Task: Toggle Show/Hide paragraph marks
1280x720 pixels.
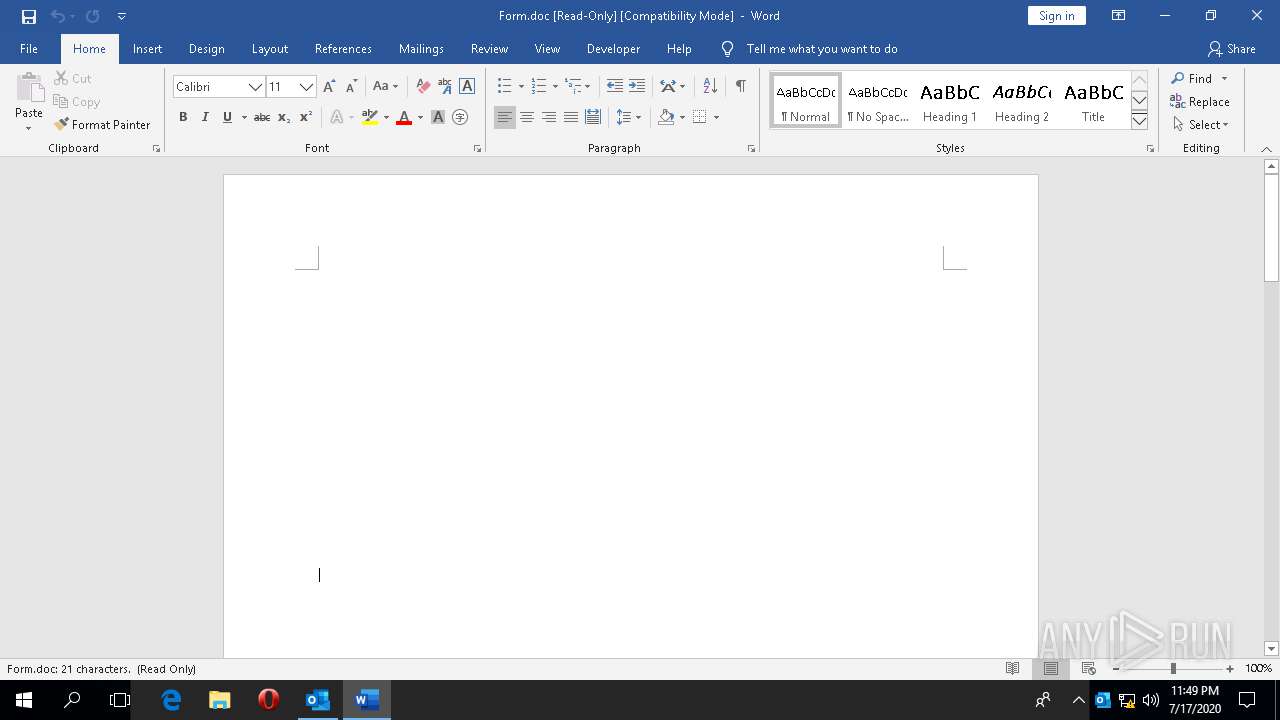Action: [740, 86]
